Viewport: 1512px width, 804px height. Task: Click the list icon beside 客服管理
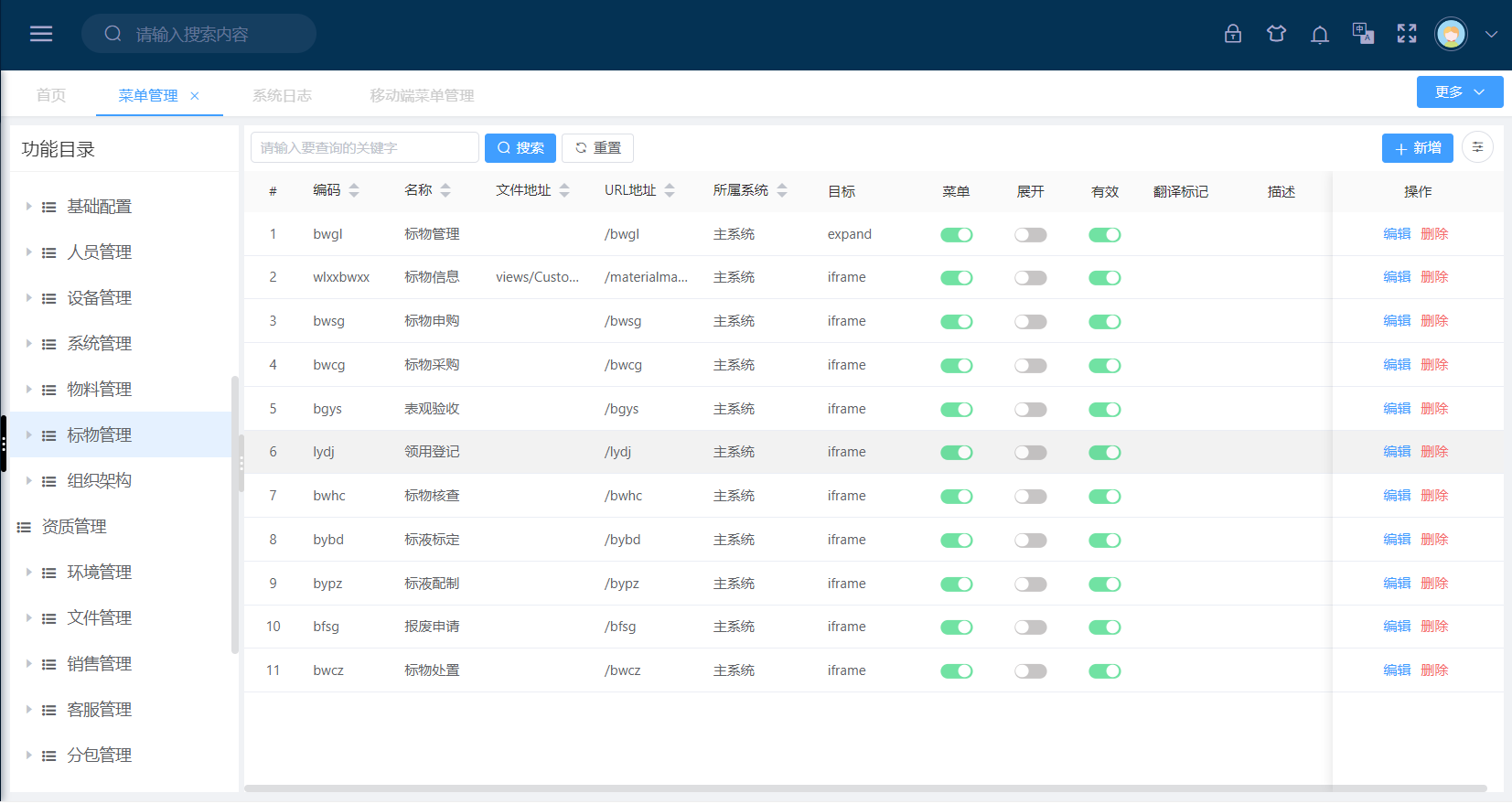coord(49,711)
